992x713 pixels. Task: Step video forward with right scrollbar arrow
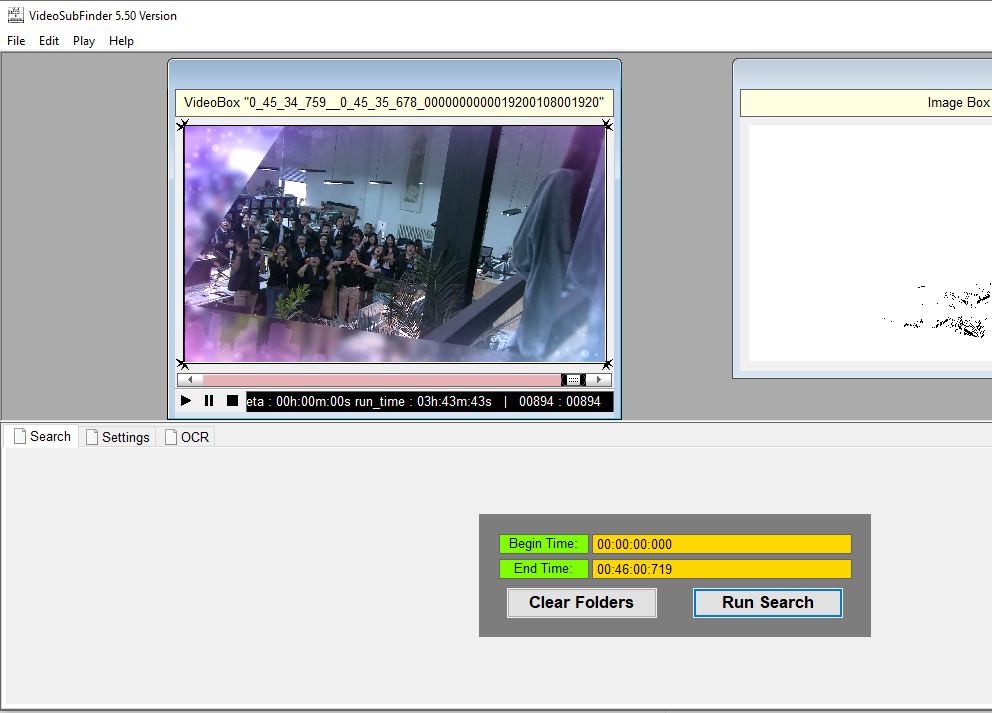[x=599, y=380]
